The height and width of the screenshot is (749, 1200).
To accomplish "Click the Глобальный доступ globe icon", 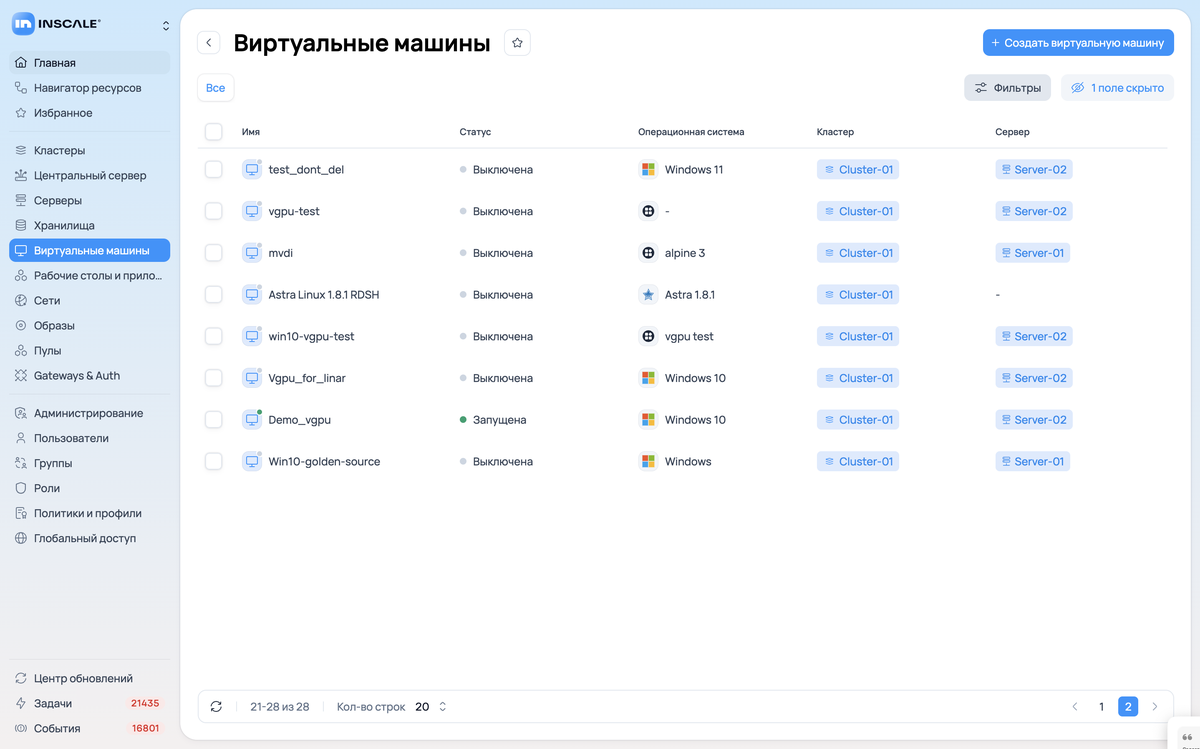I will pyautogui.click(x=21, y=538).
